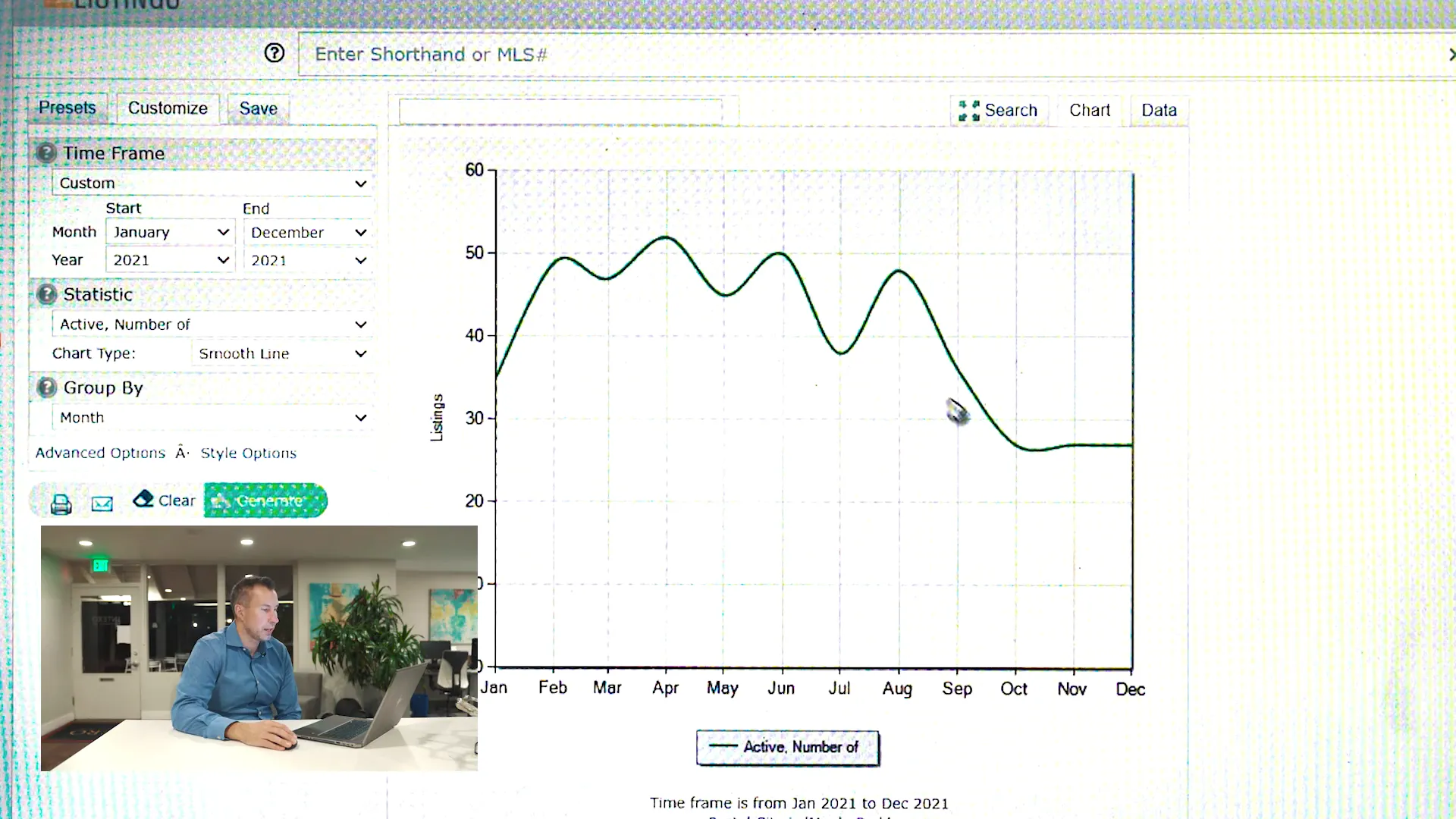The image size is (1456, 819).
Task: Switch to the Chart tab
Action: (1089, 110)
